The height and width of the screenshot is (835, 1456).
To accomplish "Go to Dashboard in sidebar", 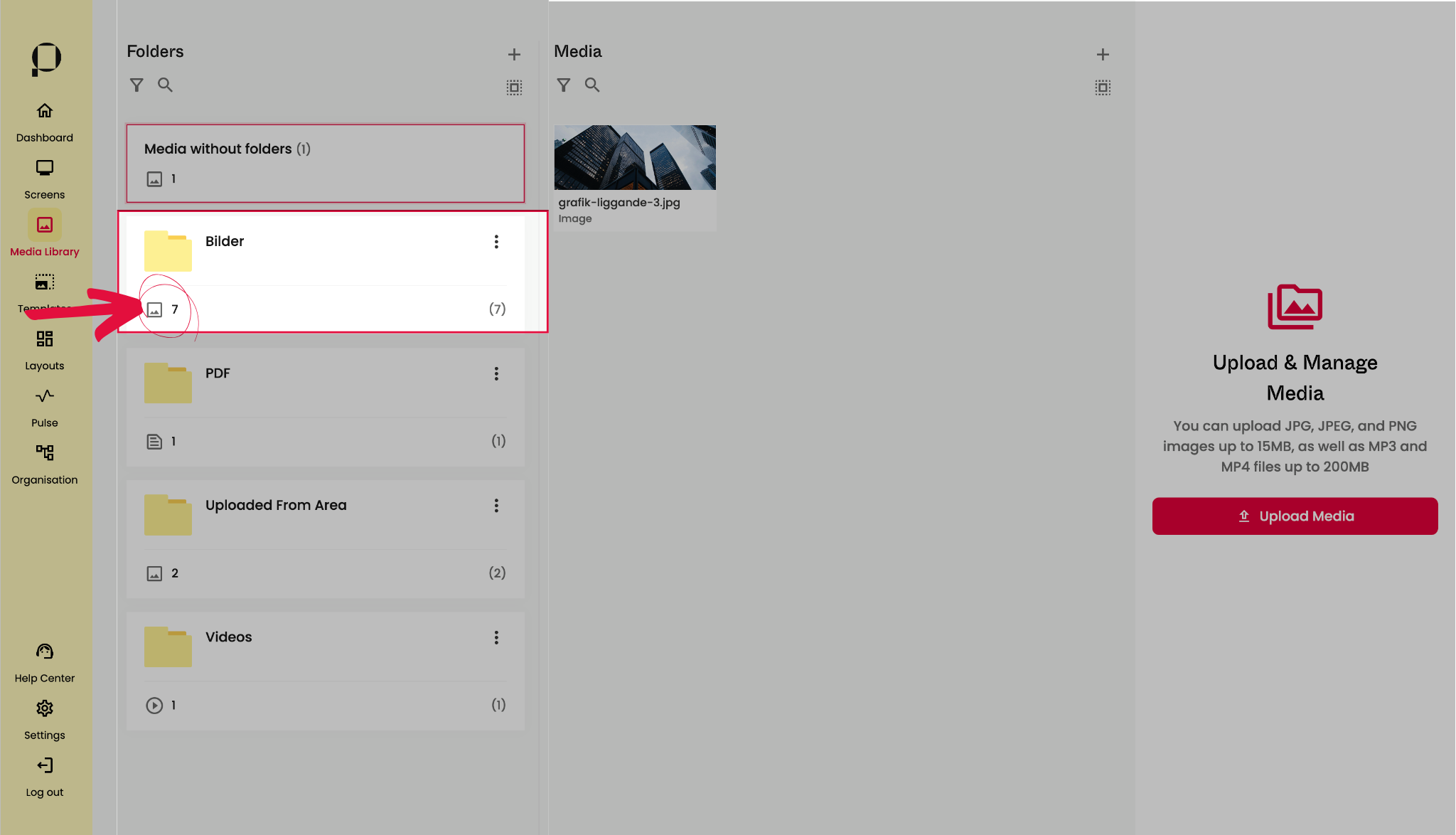I will (x=44, y=122).
